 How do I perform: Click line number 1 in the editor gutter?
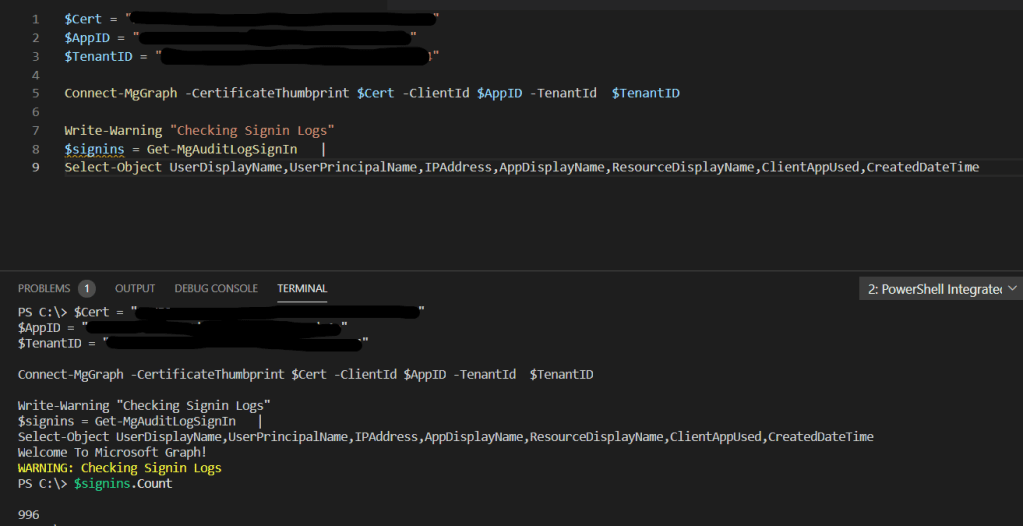pos(36,20)
